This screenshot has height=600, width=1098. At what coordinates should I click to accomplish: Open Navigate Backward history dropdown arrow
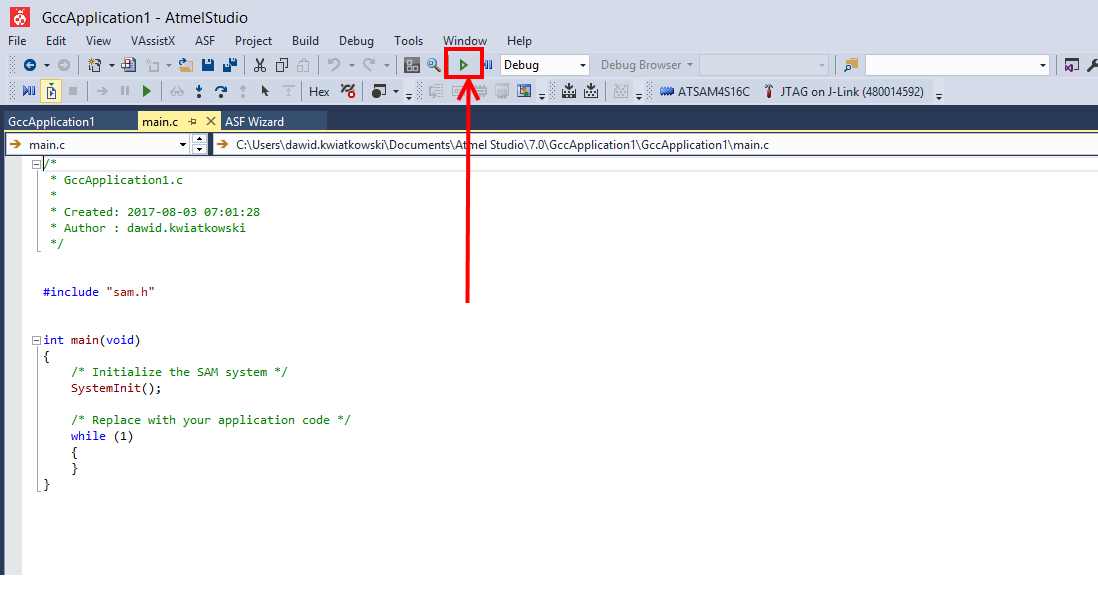point(47,65)
